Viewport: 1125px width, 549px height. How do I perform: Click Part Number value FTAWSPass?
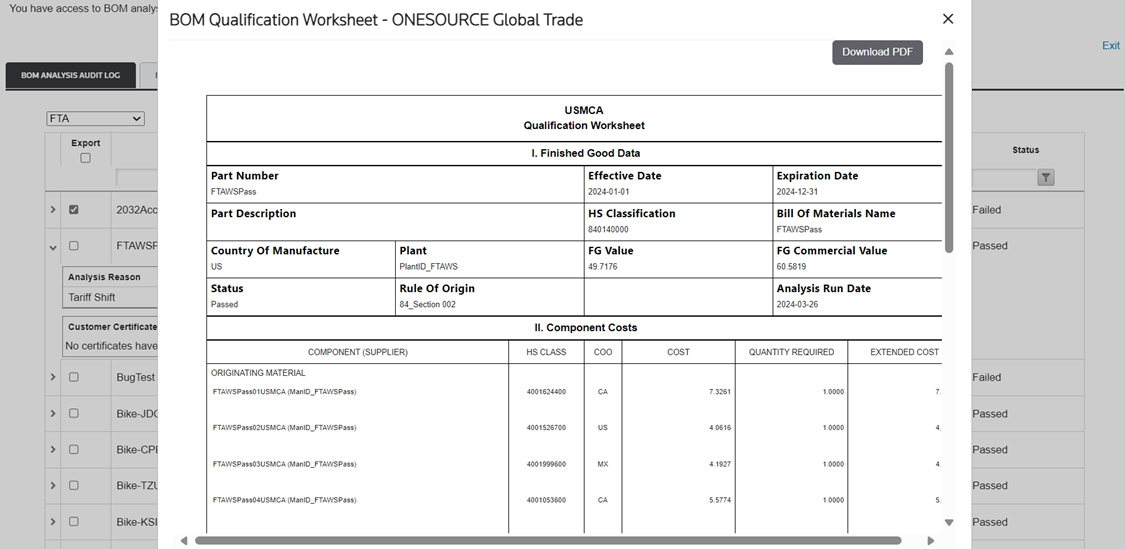point(233,192)
